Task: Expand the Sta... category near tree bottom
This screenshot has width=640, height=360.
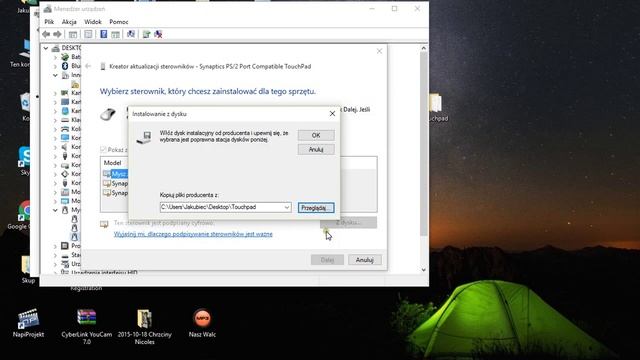Action: coord(55,255)
